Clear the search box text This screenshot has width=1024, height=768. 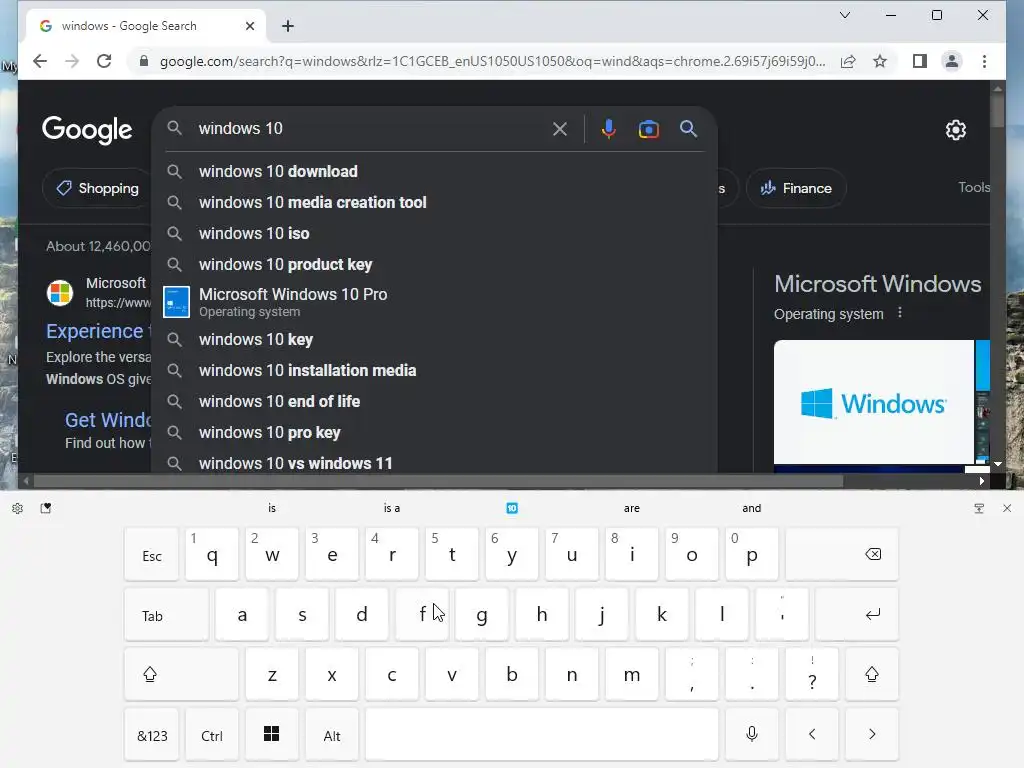[x=560, y=129]
